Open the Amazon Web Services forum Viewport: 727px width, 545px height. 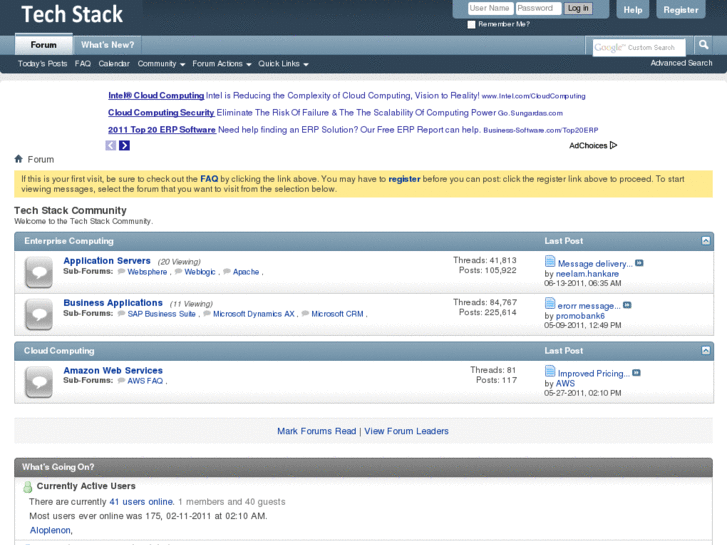(113, 371)
